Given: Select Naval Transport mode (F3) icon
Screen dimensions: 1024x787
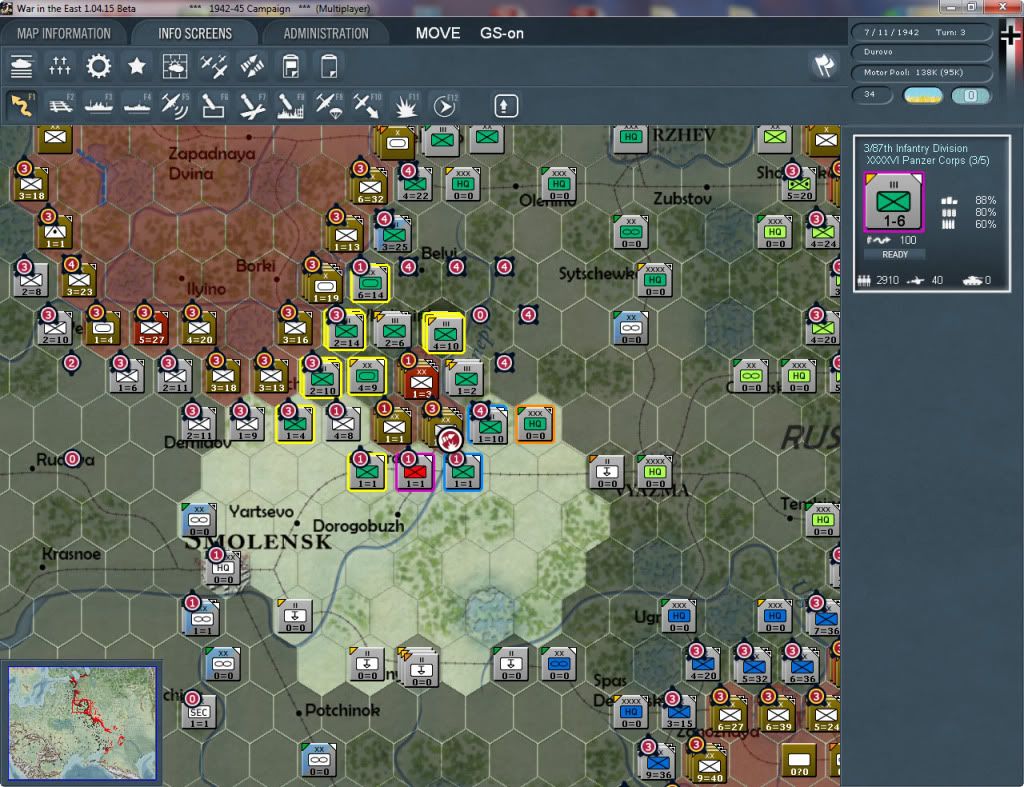Looking at the screenshot, I should tap(99, 105).
